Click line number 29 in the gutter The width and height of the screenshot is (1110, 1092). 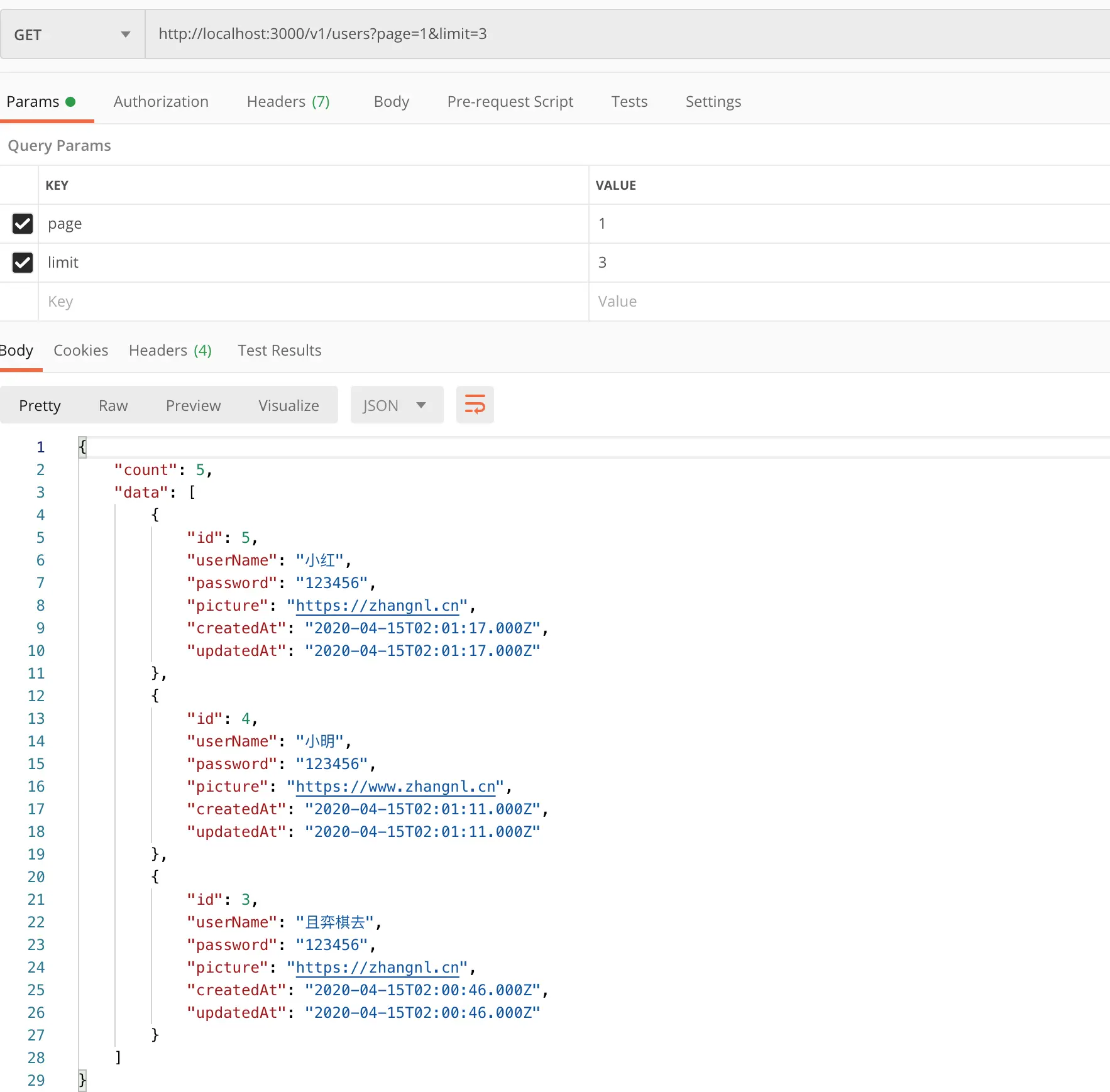(x=36, y=1081)
